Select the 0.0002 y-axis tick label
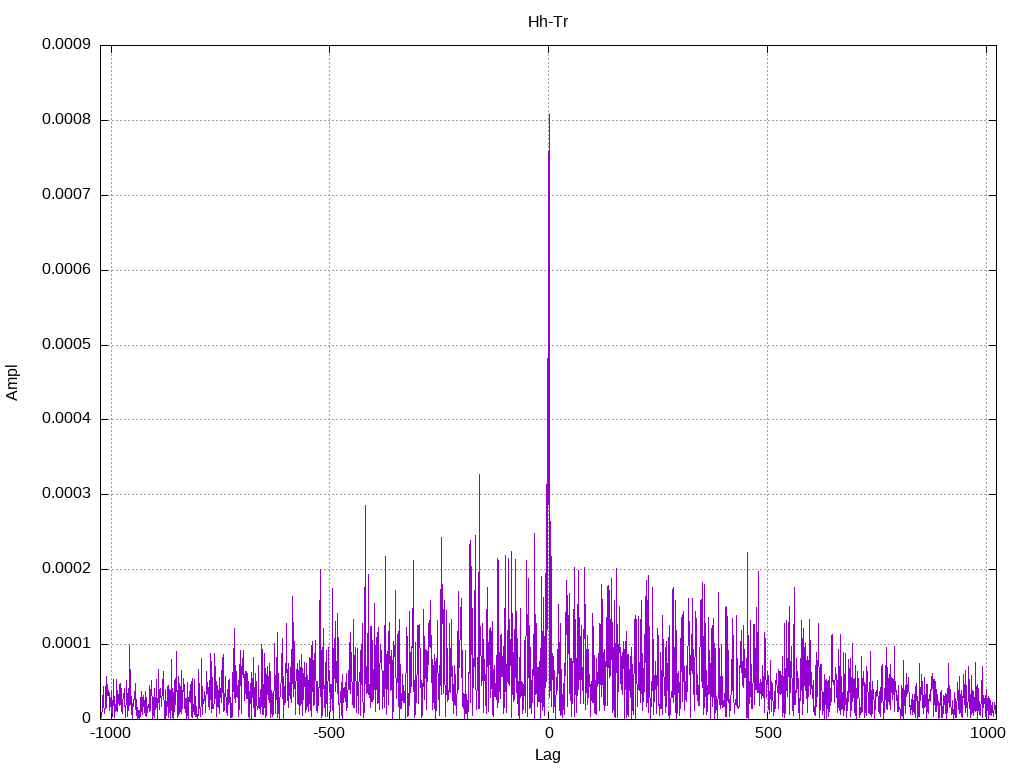1024x768 pixels. [x=67, y=568]
